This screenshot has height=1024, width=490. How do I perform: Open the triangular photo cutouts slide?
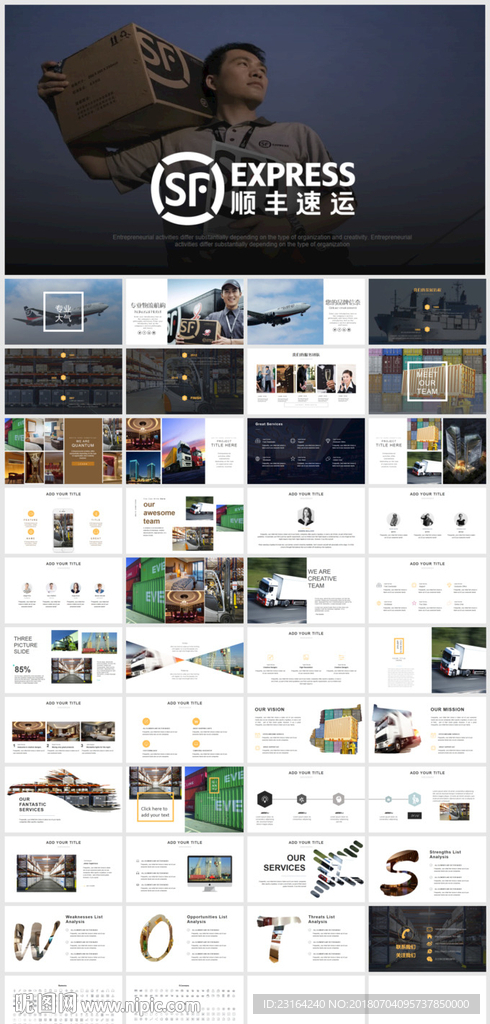click(x=185, y=660)
